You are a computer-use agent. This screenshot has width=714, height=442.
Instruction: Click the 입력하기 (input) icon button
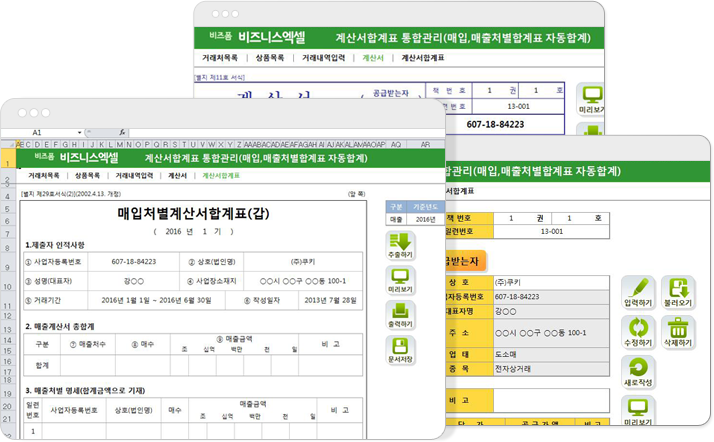click(638, 293)
